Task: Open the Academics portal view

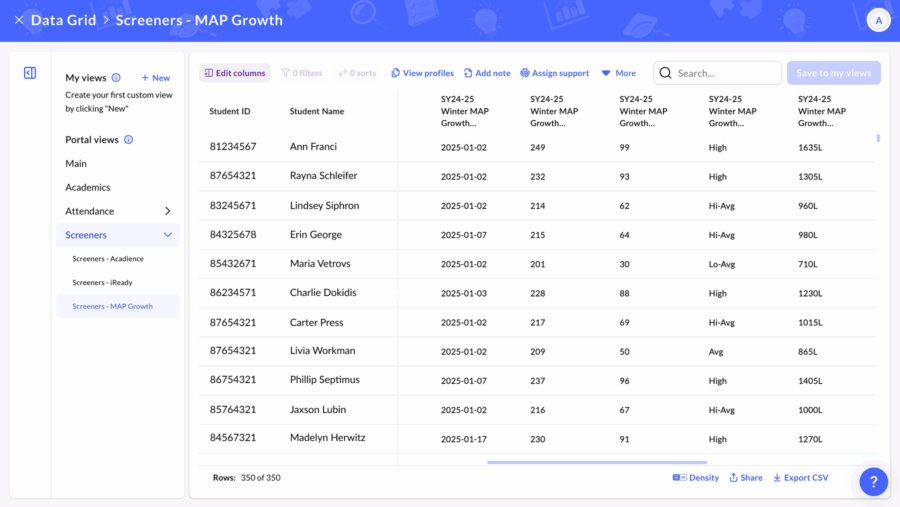Action: (x=88, y=187)
